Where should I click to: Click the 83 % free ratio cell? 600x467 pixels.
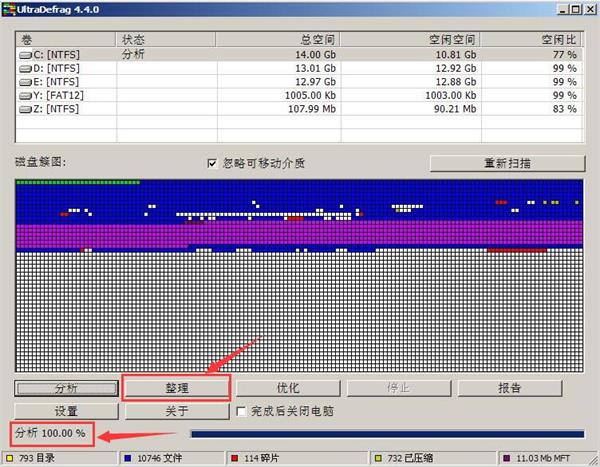pyautogui.click(x=564, y=109)
